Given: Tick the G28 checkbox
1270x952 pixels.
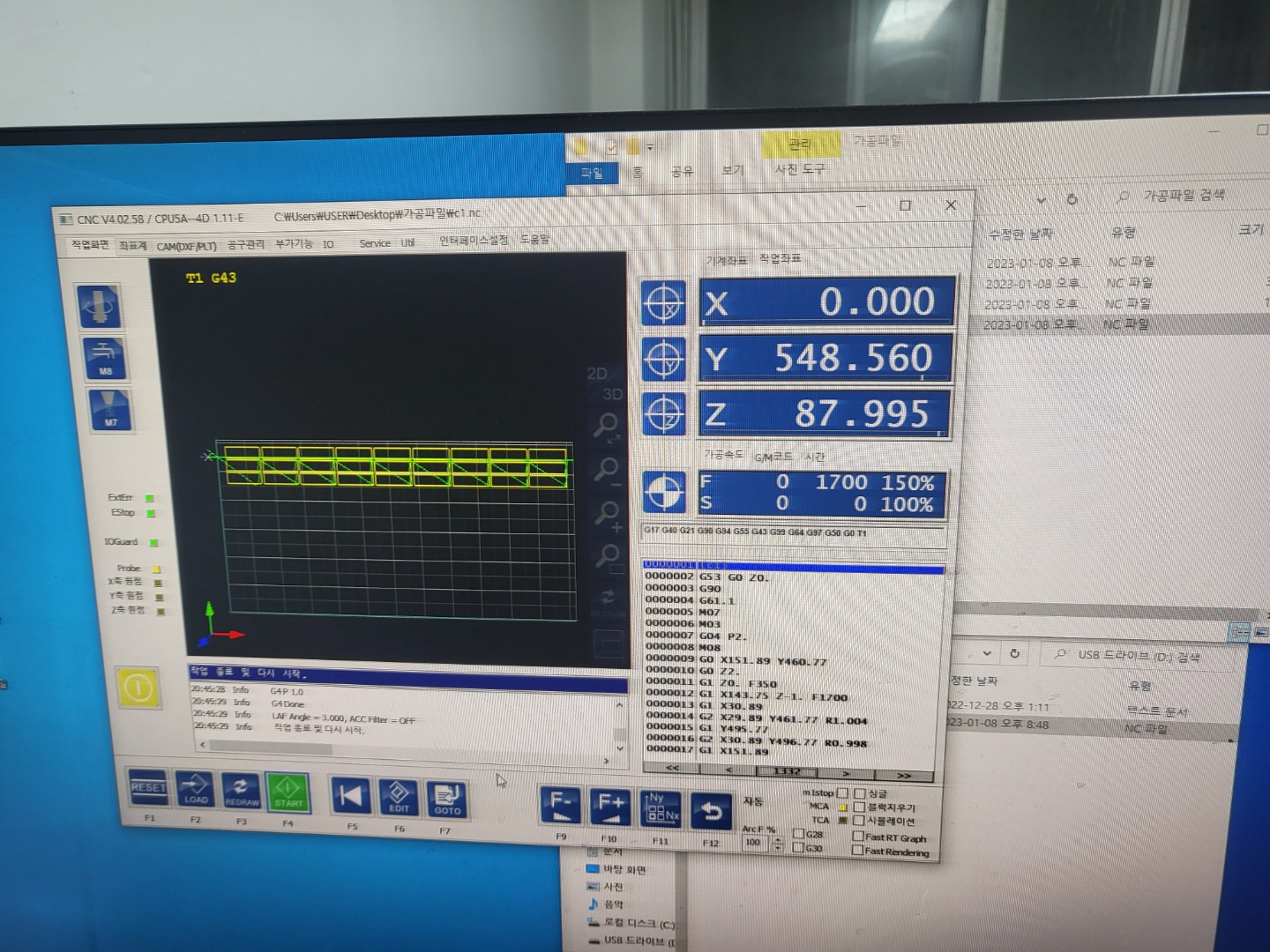Looking at the screenshot, I should point(799,833).
